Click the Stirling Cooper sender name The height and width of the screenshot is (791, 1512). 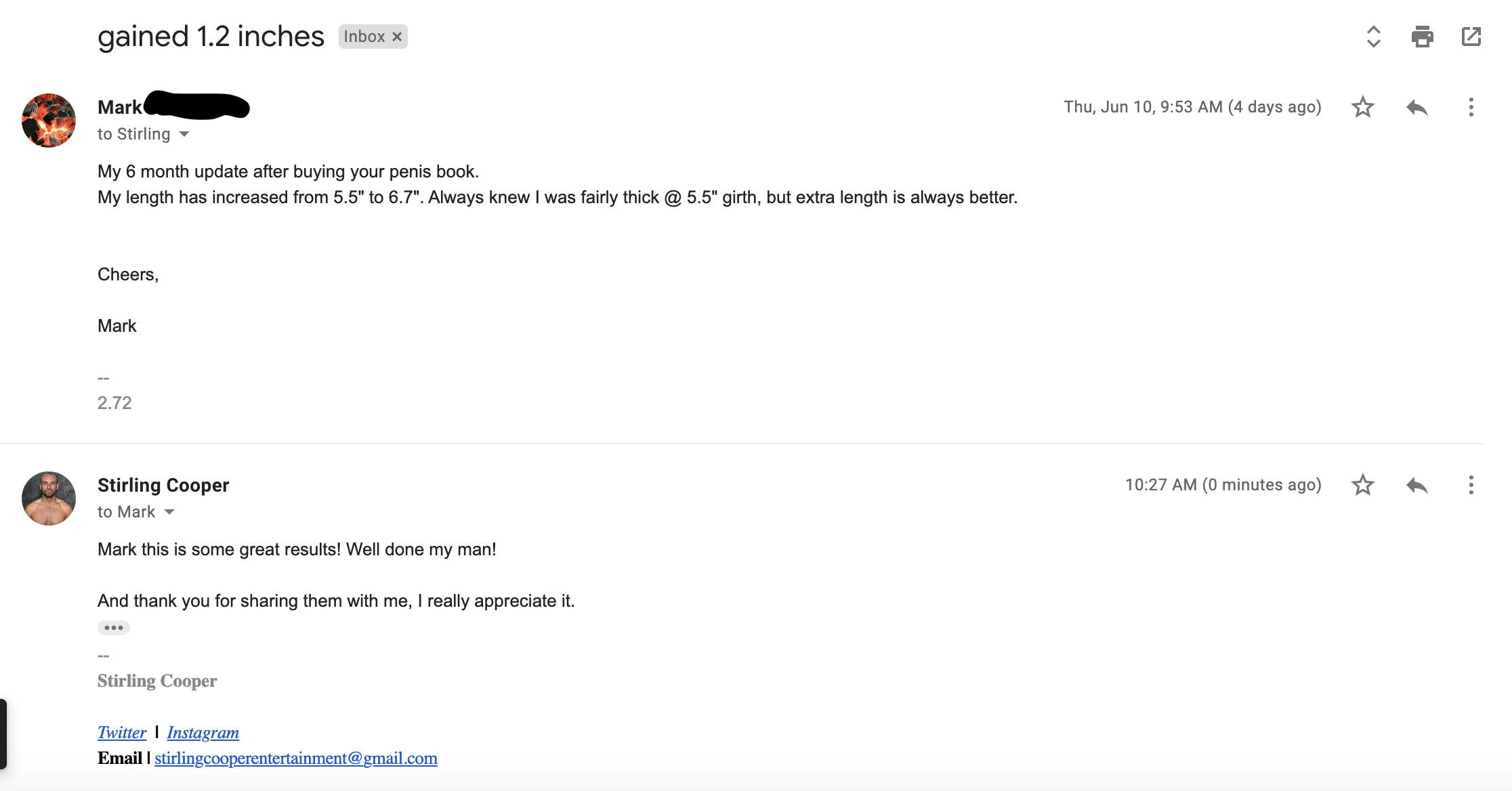(163, 485)
